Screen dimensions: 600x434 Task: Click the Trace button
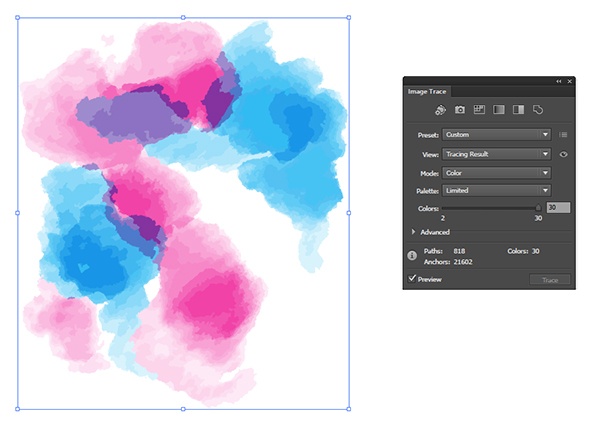[x=550, y=280]
